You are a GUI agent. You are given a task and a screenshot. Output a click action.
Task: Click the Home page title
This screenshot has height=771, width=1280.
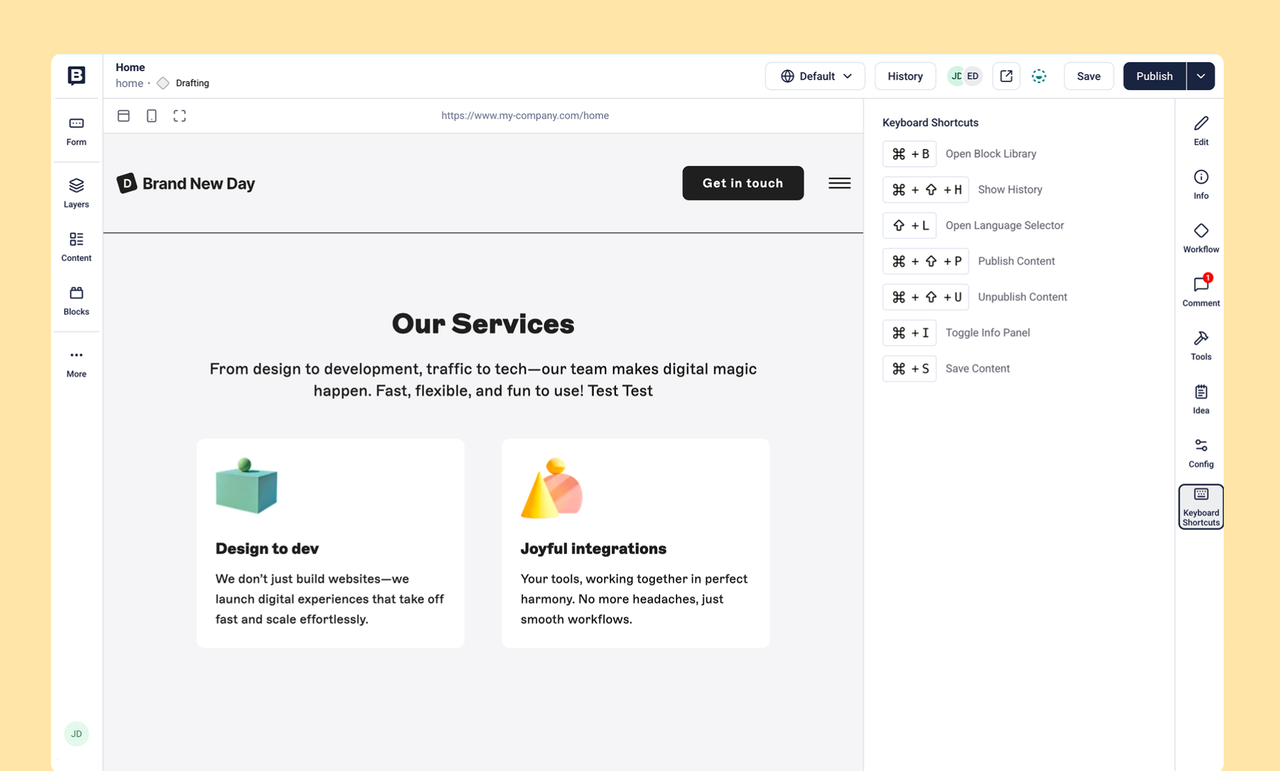pos(130,68)
